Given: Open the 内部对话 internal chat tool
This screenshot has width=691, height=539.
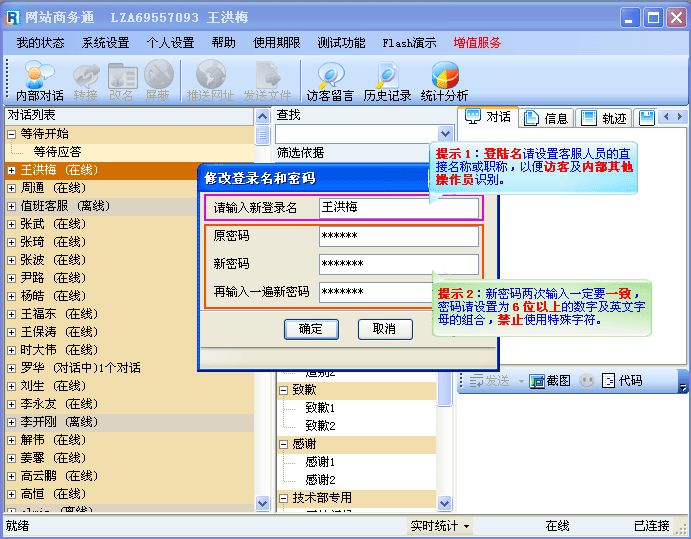Looking at the screenshot, I should [x=40, y=80].
